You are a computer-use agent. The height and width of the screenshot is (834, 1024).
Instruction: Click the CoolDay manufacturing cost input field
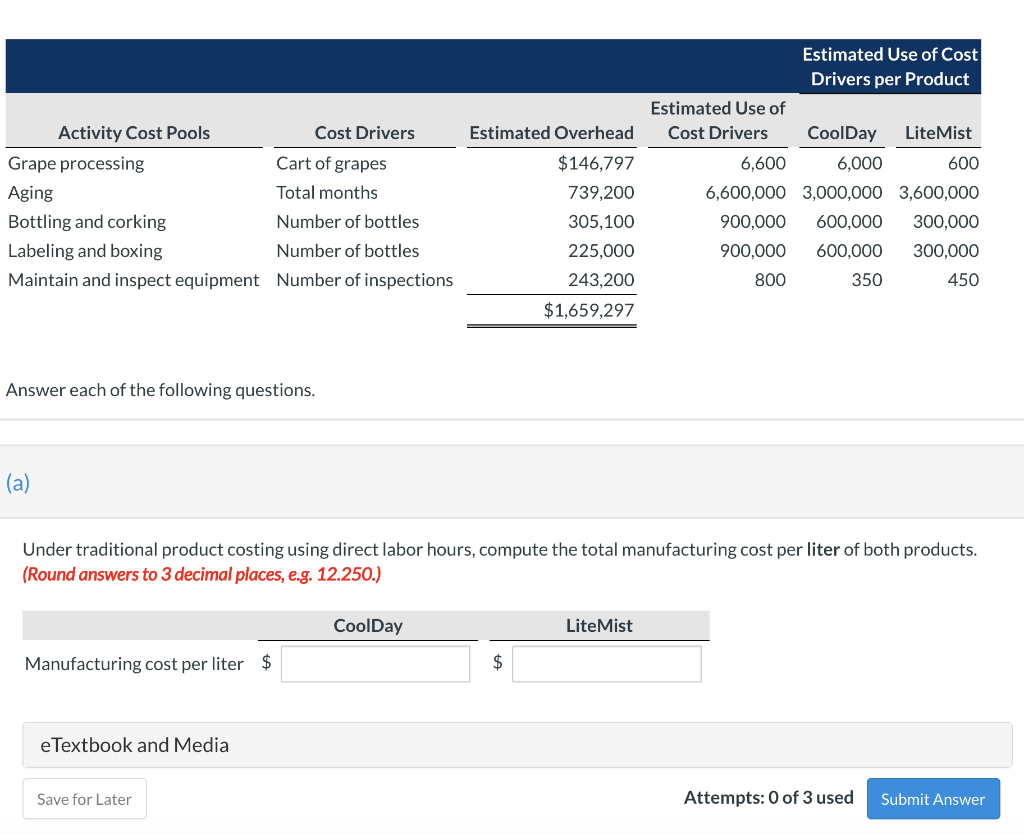tap(375, 663)
